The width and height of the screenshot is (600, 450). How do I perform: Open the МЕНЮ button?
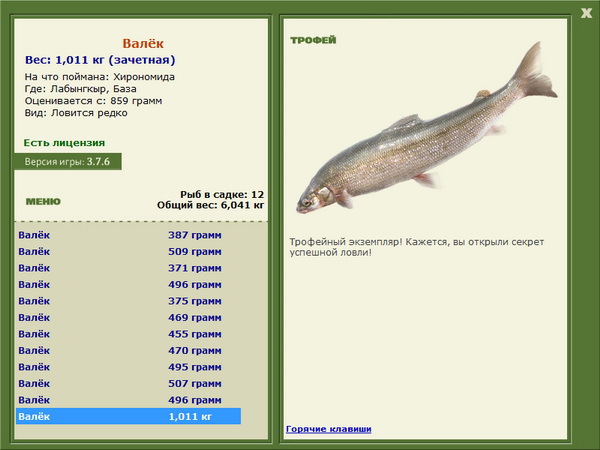[x=43, y=201]
